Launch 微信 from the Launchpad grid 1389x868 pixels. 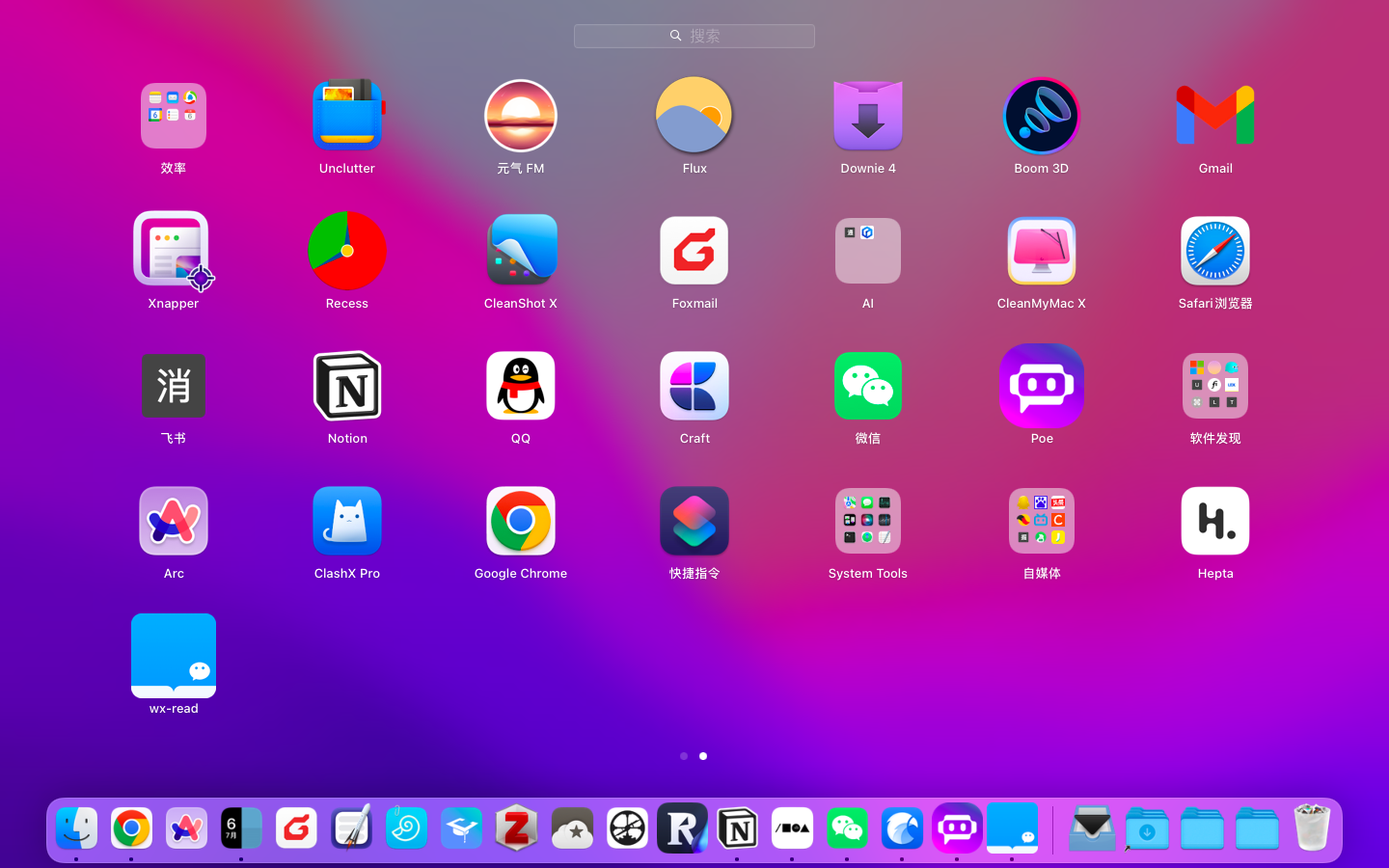(x=868, y=386)
